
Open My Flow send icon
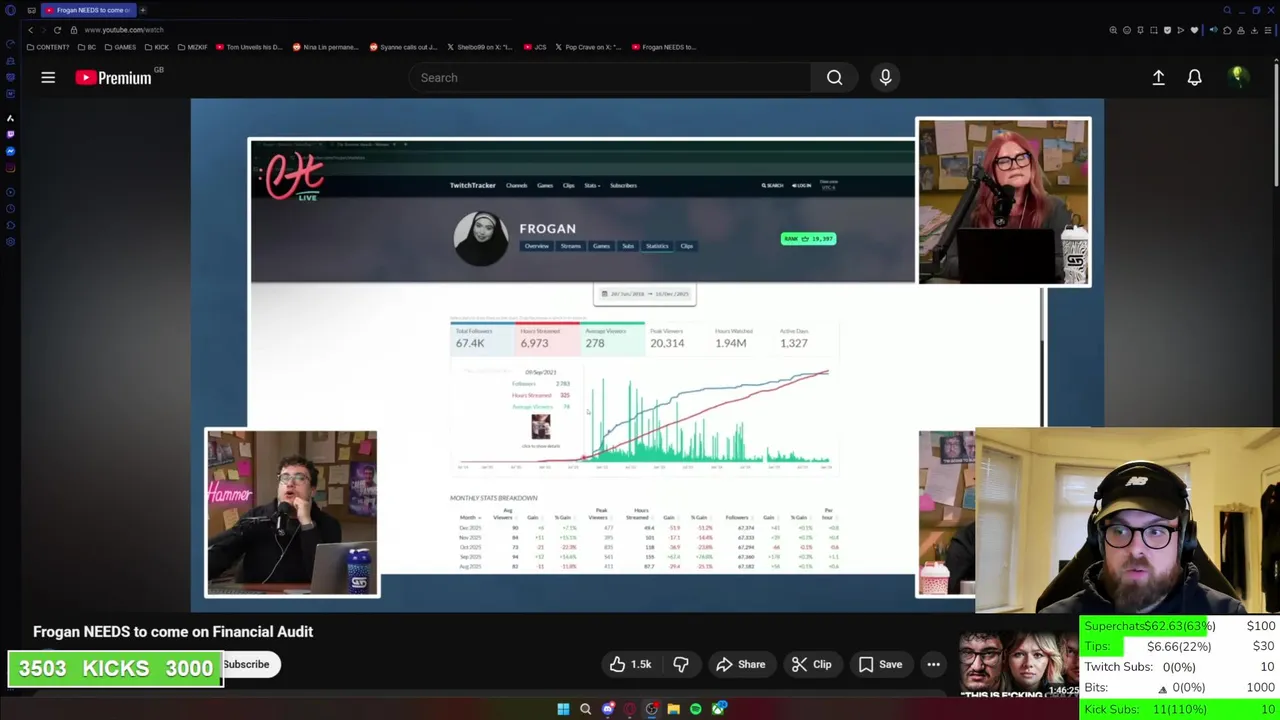tap(1181, 30)
